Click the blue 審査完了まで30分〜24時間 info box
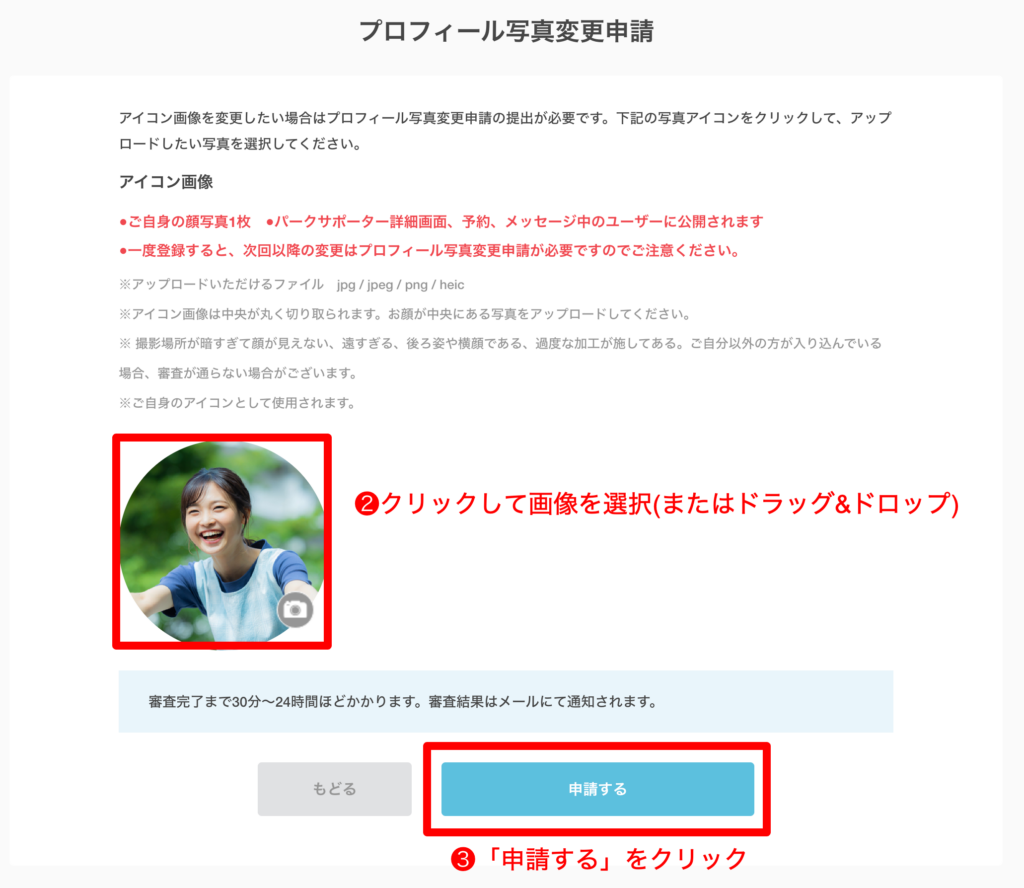 click(506, 701)
